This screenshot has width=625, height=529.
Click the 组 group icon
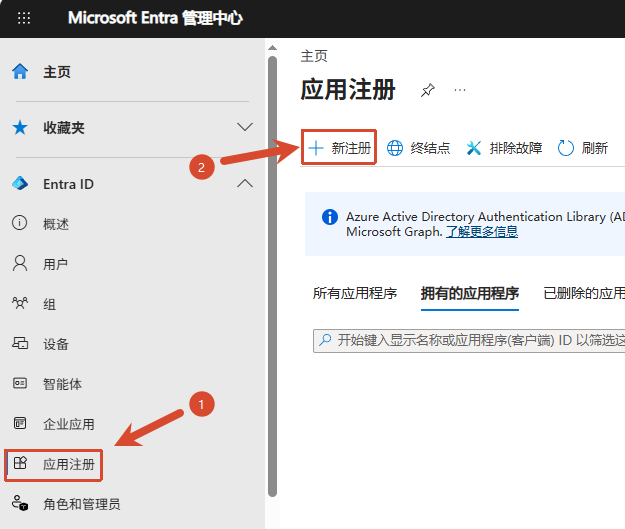point(20,303)
